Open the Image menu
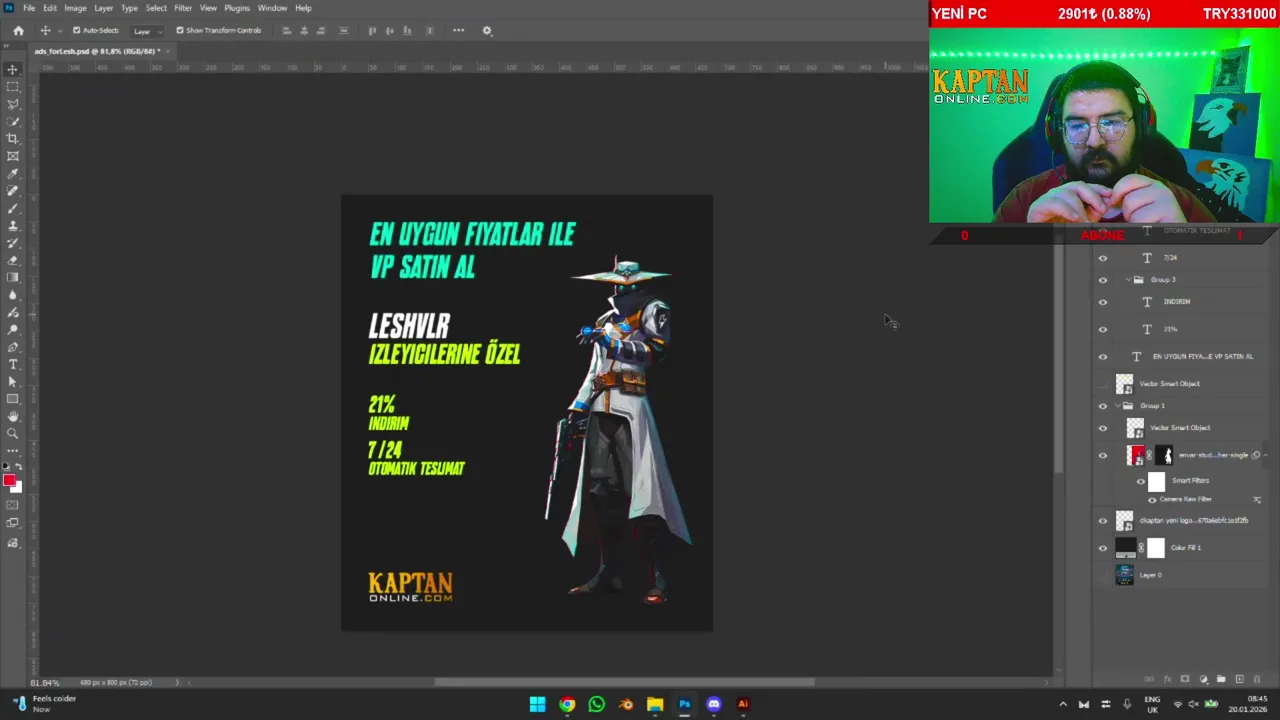 (x=76, y=8)
